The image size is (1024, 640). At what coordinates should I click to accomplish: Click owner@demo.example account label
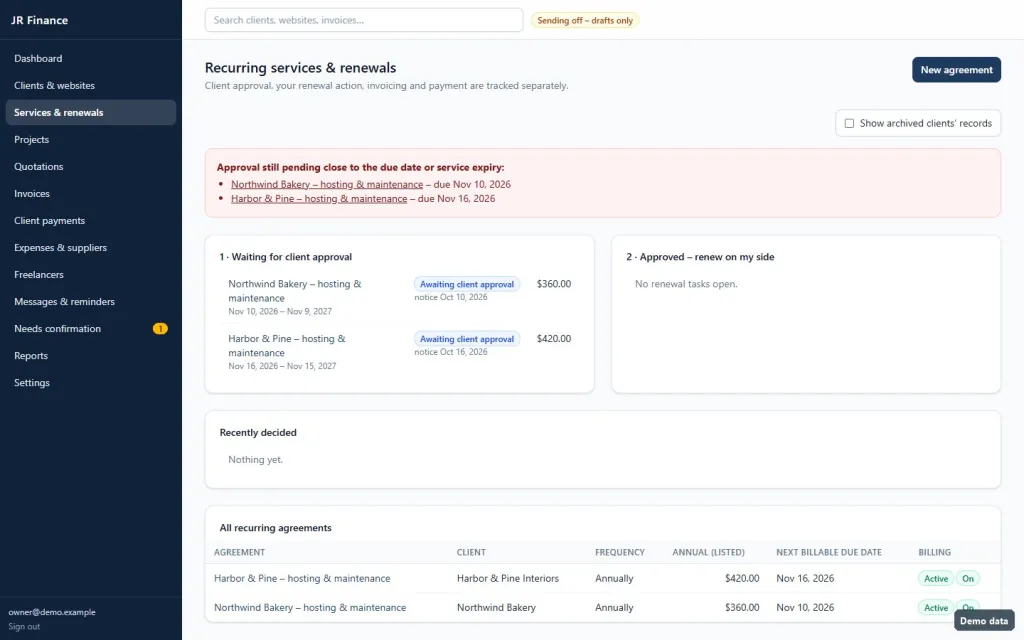(52, 613)
